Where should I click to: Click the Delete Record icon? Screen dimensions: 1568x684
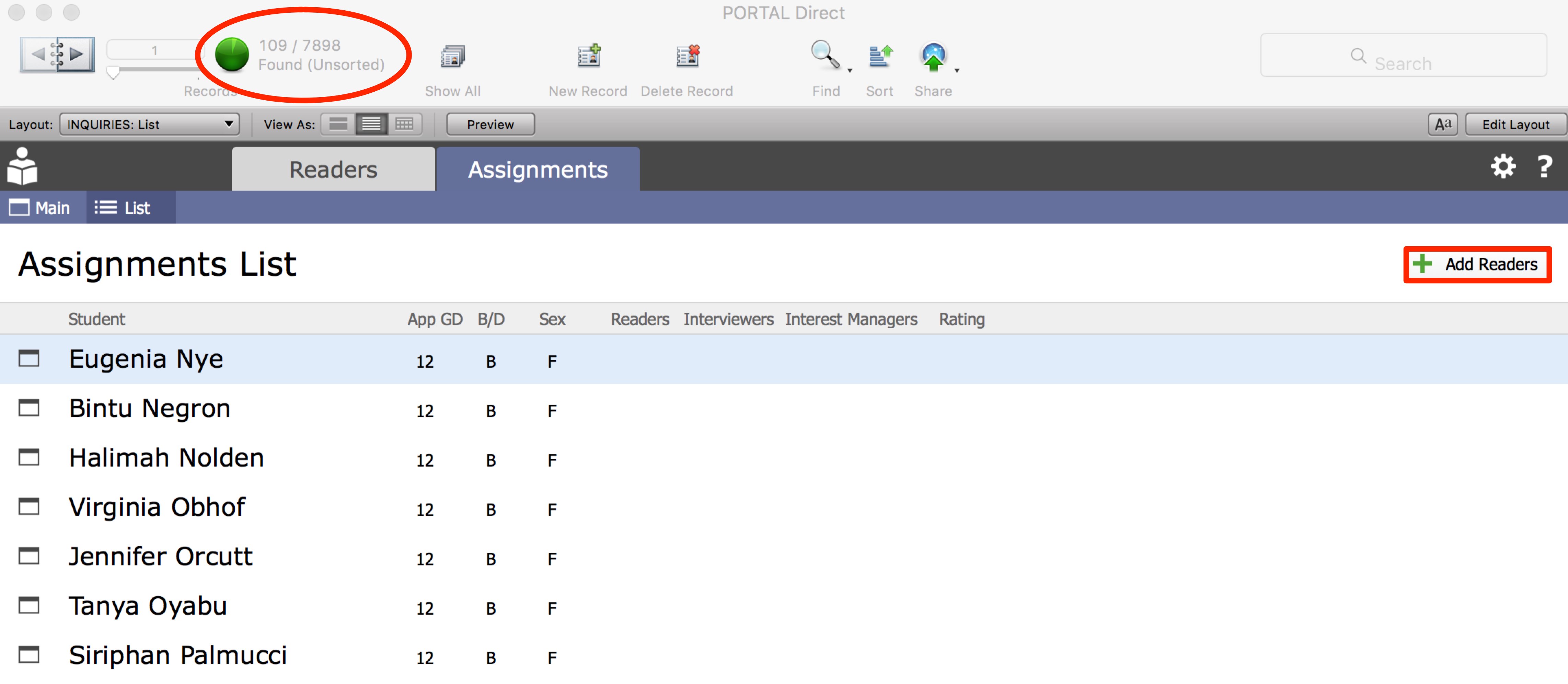pos(687,57)
